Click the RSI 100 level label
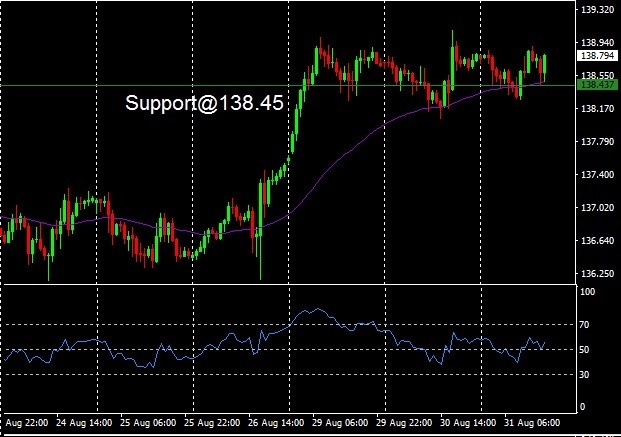Image resolution: width=621 pixels, height=437 pixels. pyautogui.click(x=587, y=292)
